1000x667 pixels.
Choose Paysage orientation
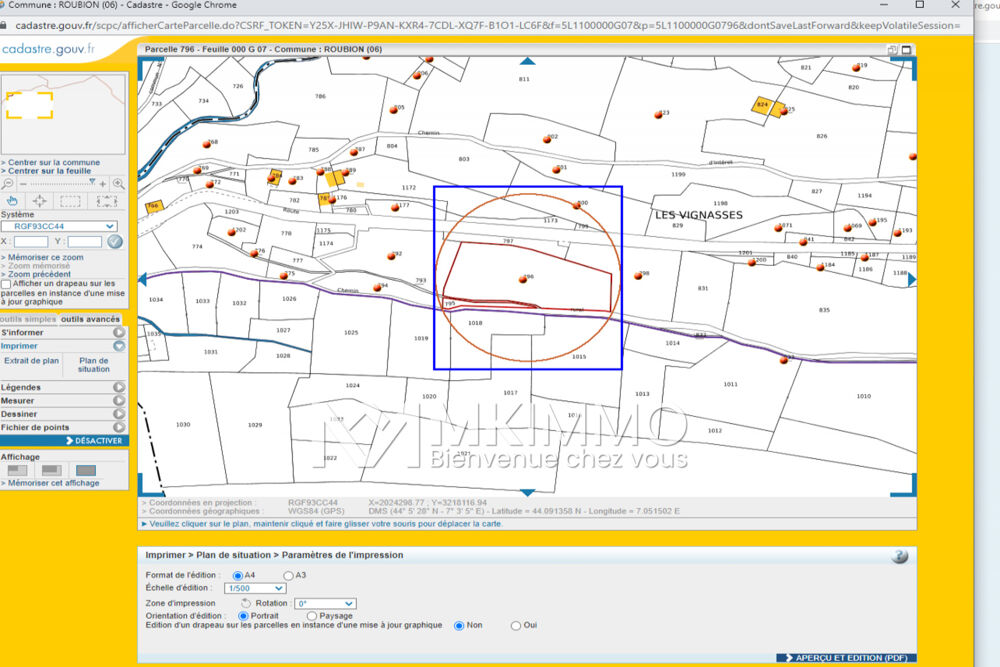click(x=312, y=616)
